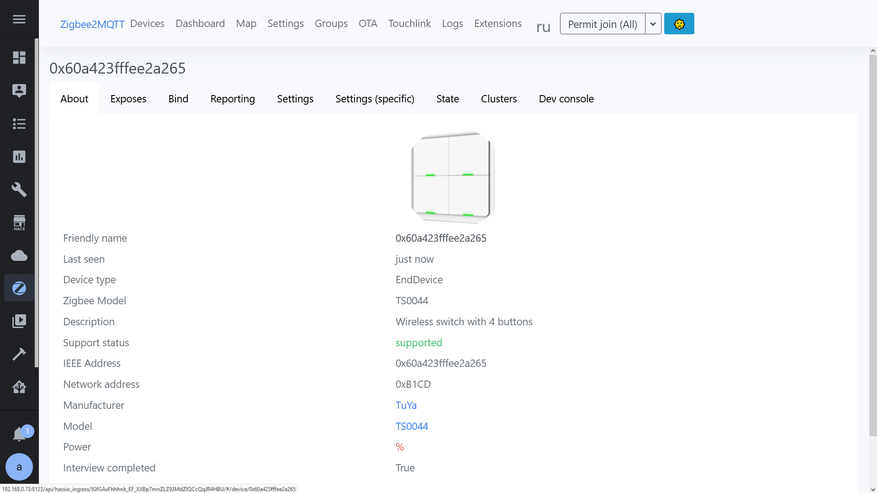The image size is (877, 493).
Task: Open the Zigbee2MQTT sidebar icon
Action: (x=19, y=288)
